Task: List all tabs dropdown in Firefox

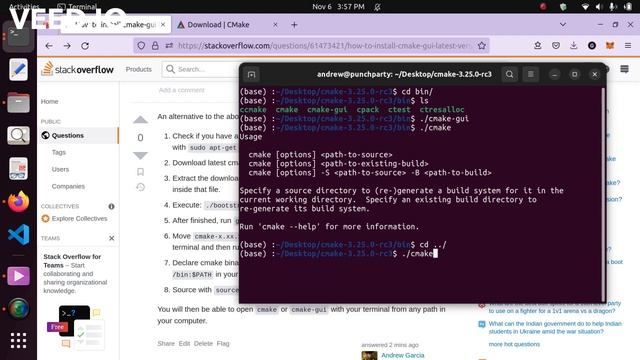Action: click(x=563, y=25)
